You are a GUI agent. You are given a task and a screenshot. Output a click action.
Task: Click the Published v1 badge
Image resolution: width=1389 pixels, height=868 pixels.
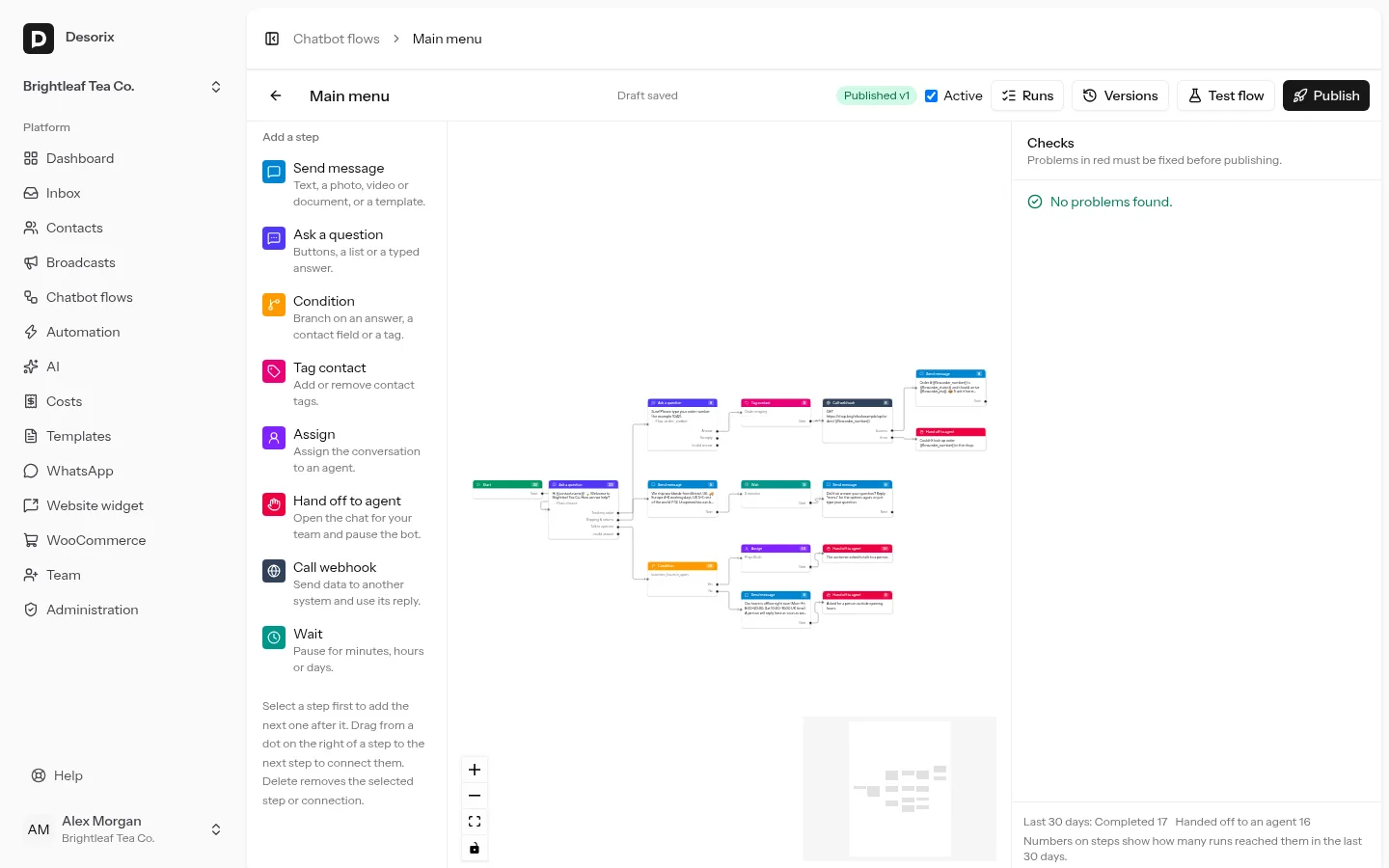tap(877, 95)
